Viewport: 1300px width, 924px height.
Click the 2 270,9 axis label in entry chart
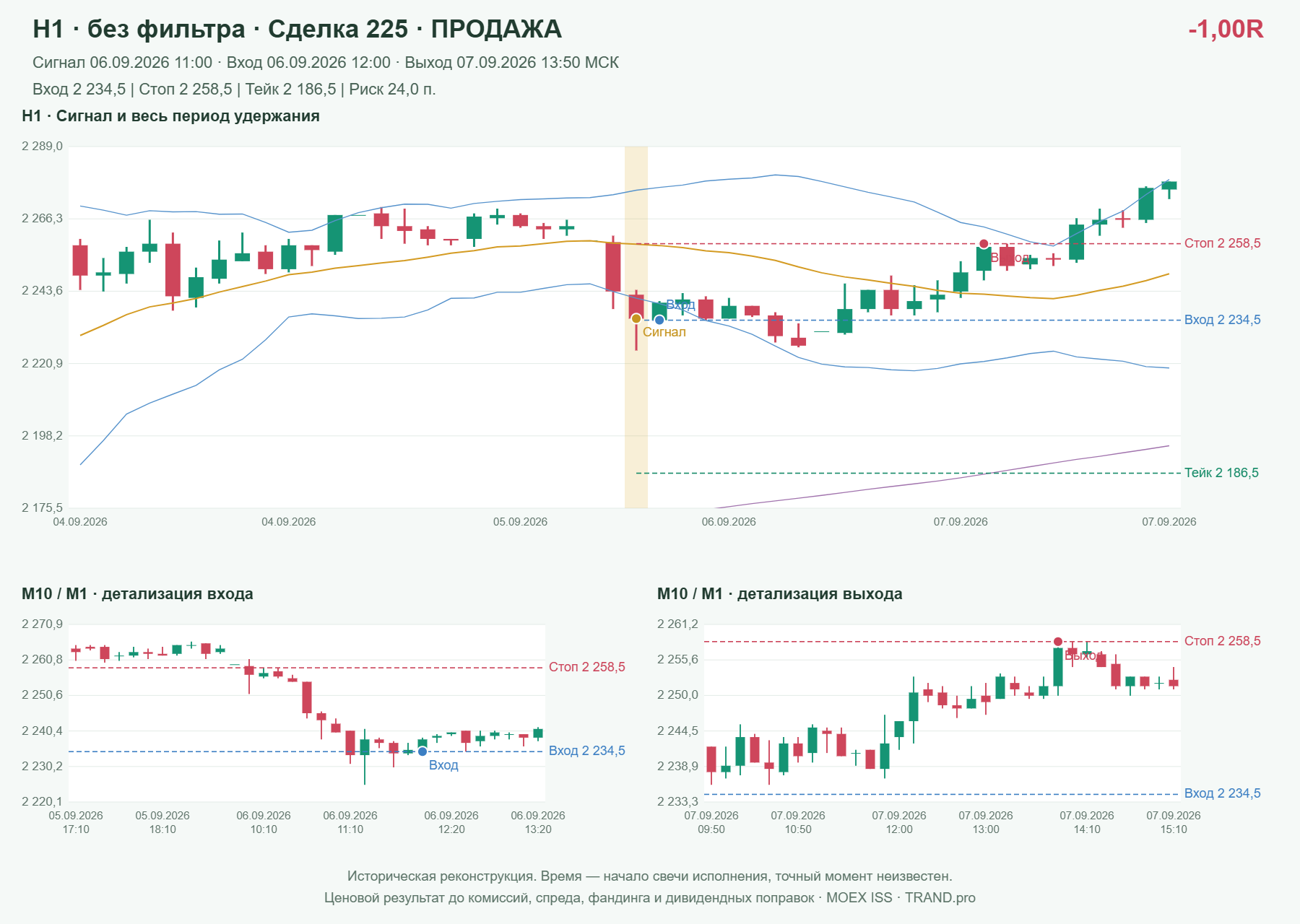coord(42,624)
